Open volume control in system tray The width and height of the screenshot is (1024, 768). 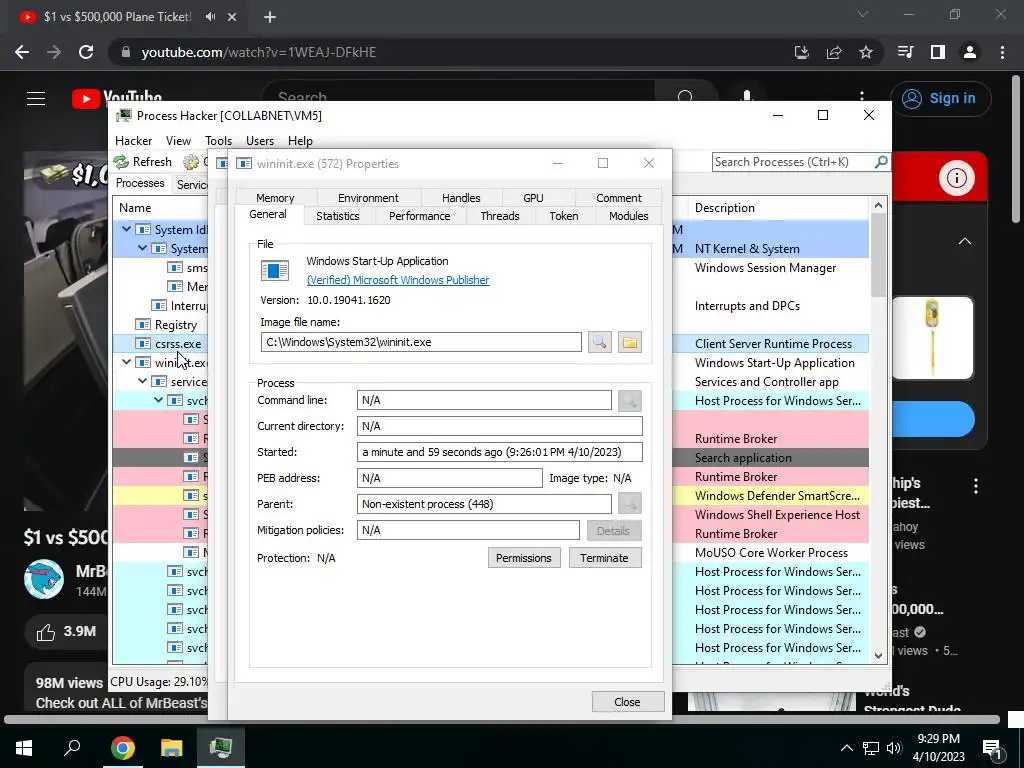tap(894, 748)
